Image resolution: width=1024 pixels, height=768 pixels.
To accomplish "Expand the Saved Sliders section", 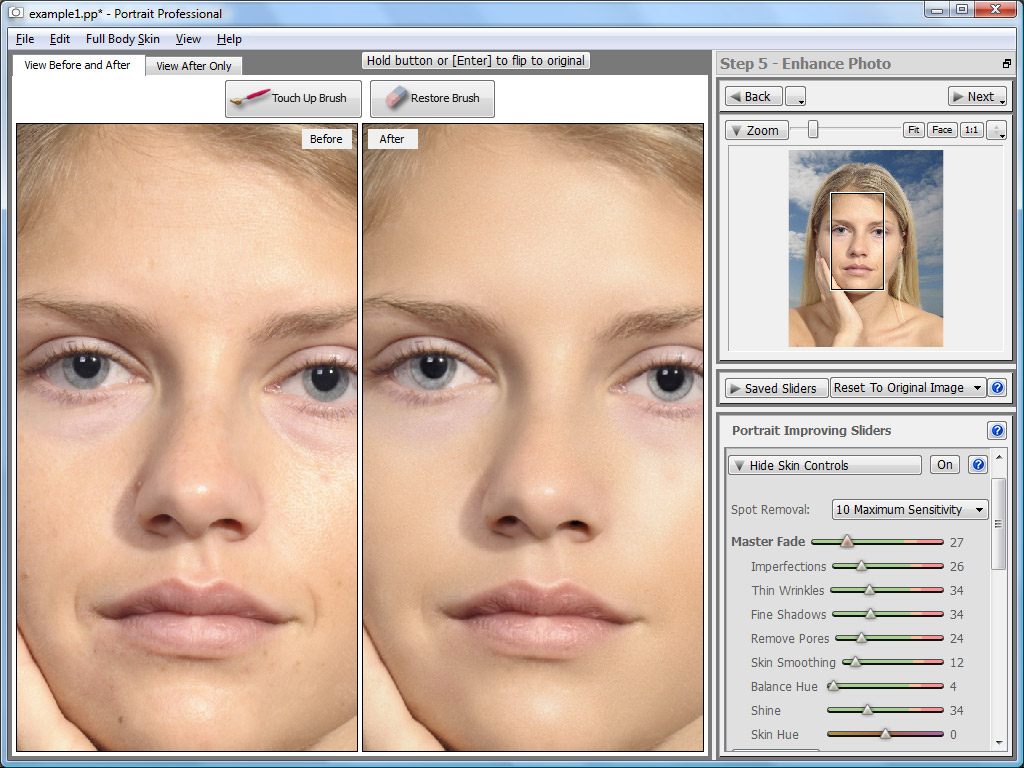I will (x=776, y=387).
